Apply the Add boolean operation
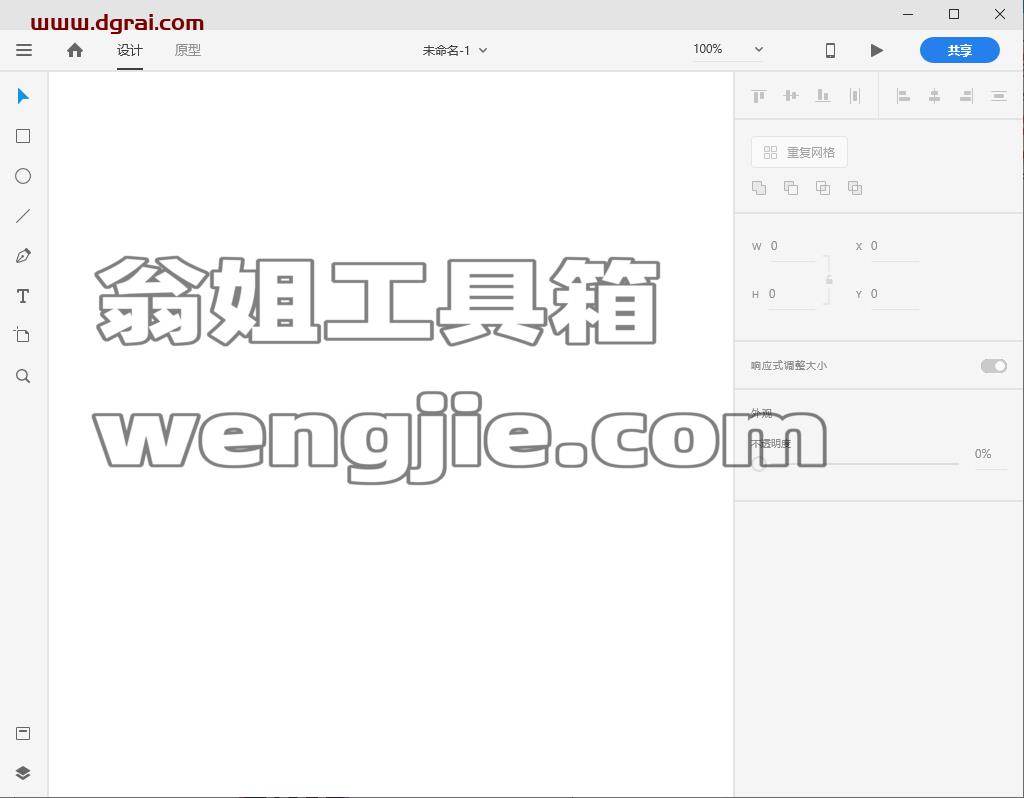 coord(759,188)
